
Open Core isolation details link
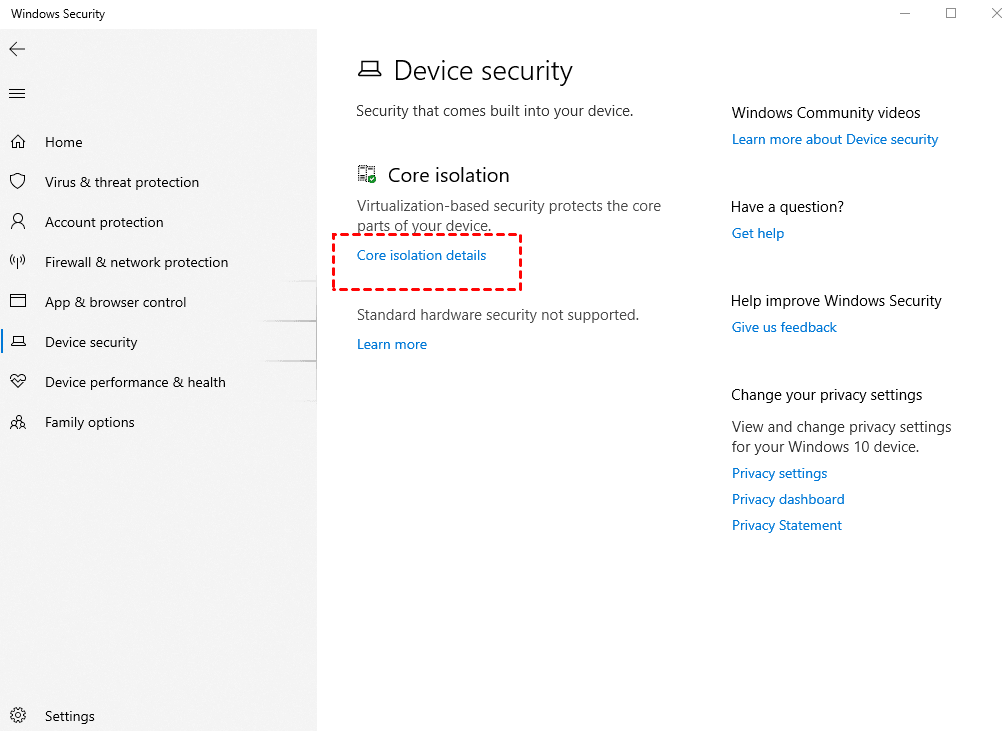point(421,255)
